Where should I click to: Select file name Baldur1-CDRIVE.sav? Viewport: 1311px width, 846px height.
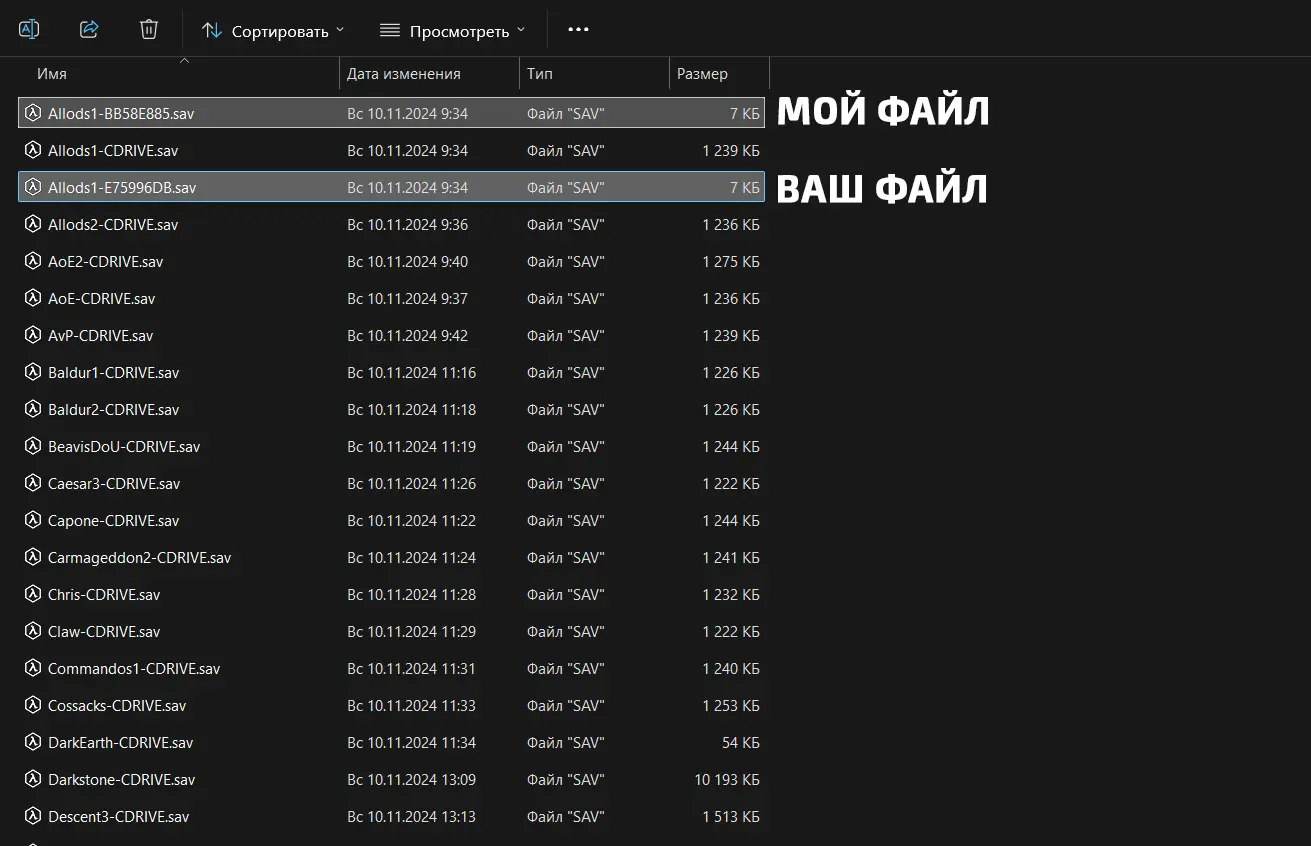(114, 373)
